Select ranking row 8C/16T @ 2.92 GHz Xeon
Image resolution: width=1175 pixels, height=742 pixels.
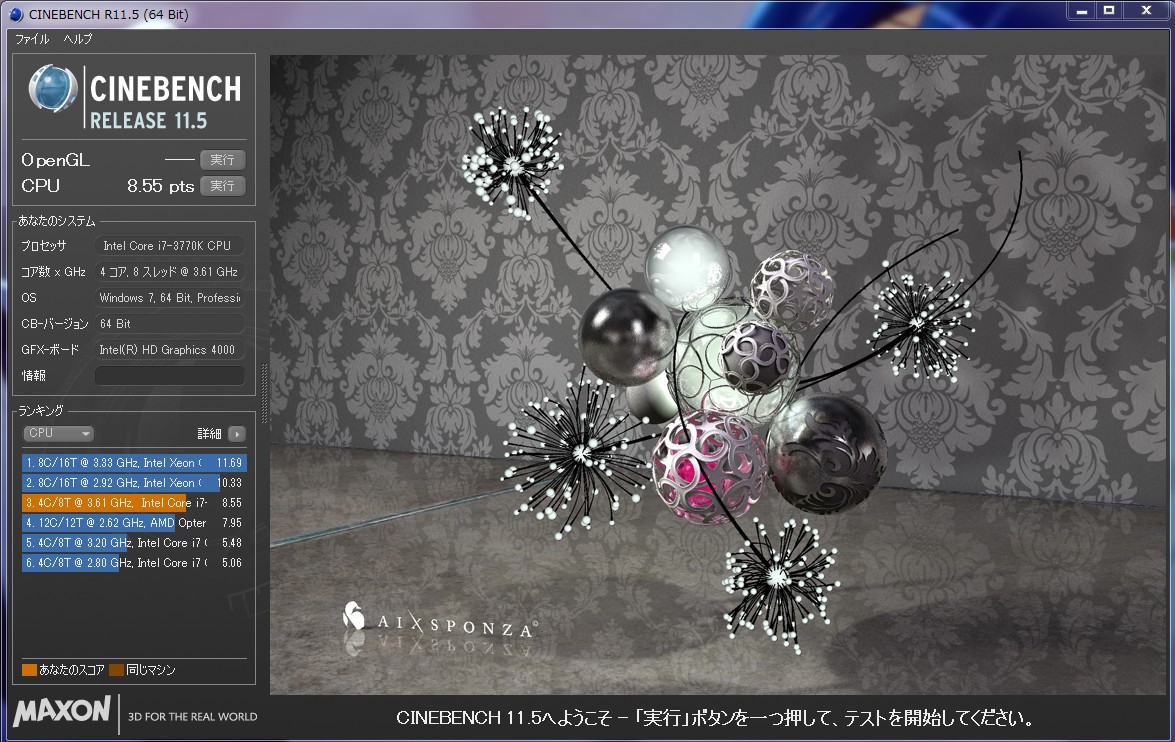click(x=134, y=483)
